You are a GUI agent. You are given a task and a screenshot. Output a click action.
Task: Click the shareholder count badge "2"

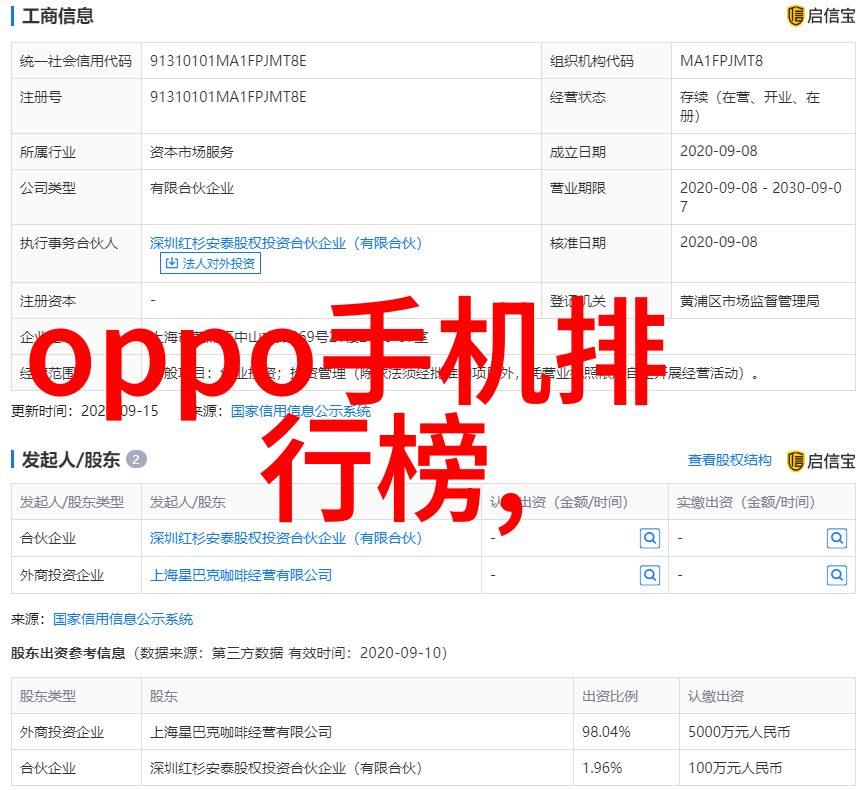pos(136,459)
